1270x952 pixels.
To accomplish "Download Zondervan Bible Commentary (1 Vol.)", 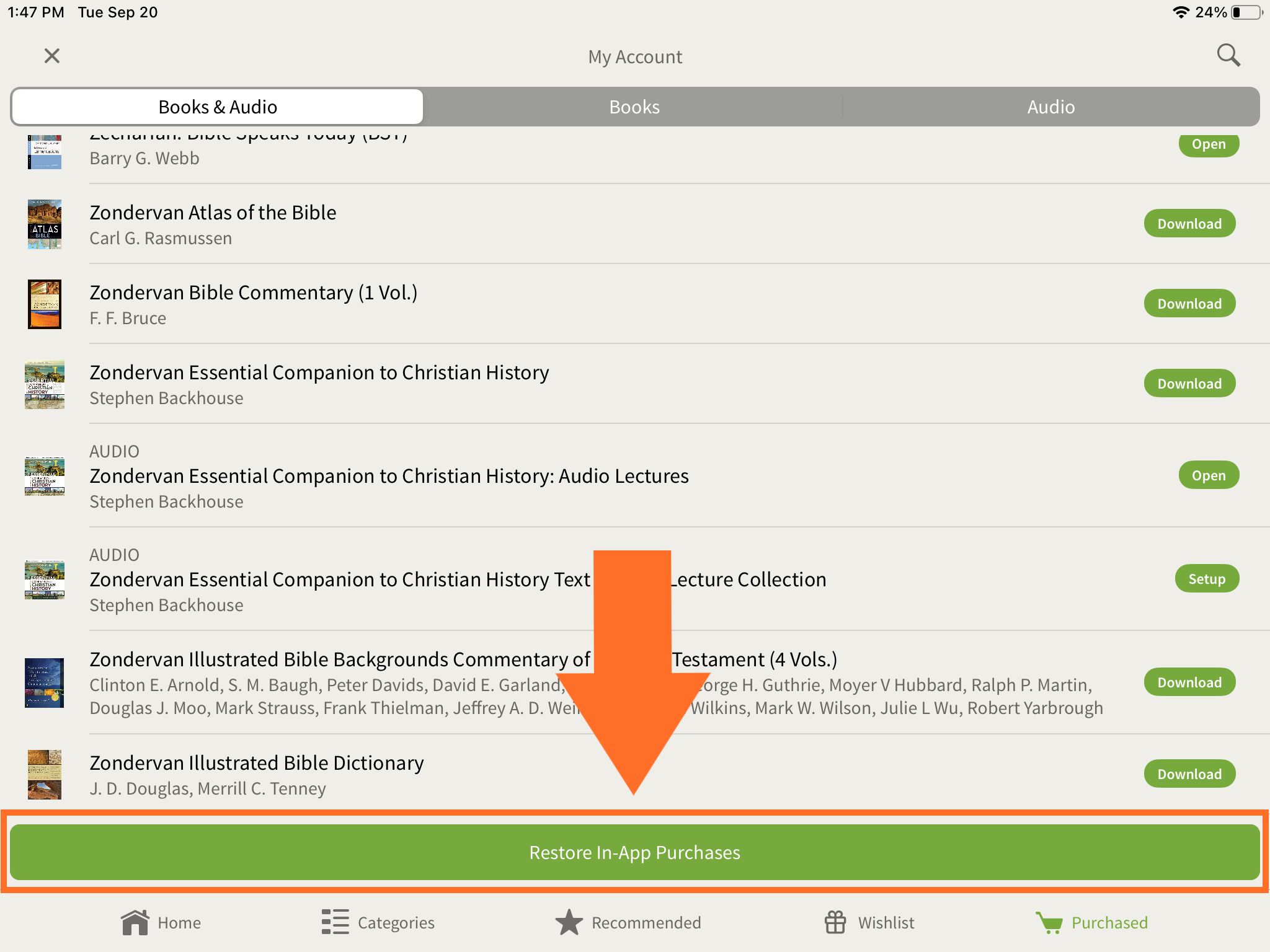I will tap(1189, 304).
